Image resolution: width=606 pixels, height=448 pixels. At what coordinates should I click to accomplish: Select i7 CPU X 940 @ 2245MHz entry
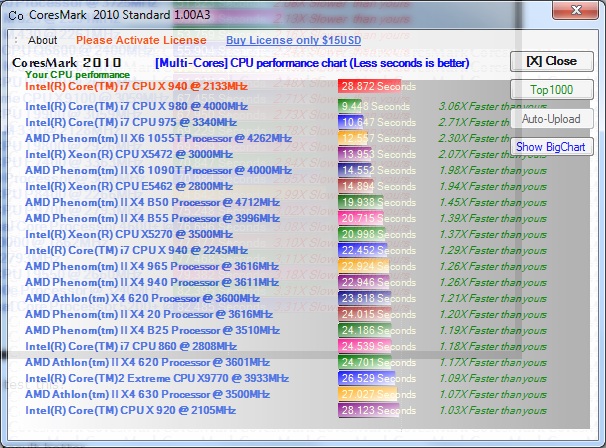tap(136, 250)
